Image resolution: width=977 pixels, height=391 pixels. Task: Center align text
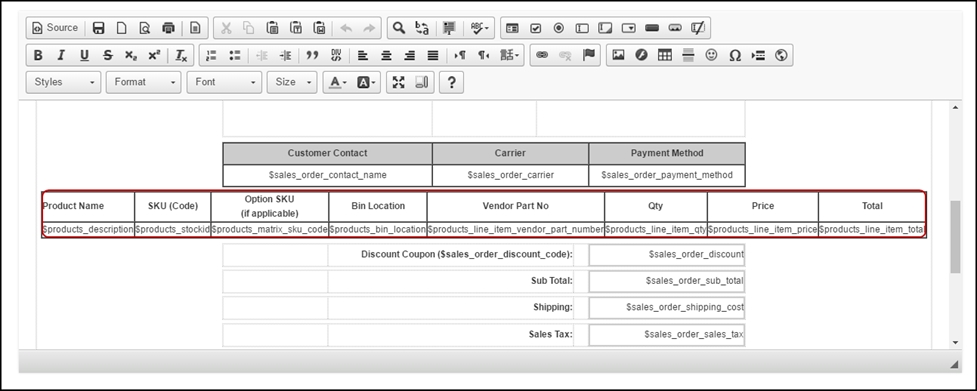pos(387,55)
